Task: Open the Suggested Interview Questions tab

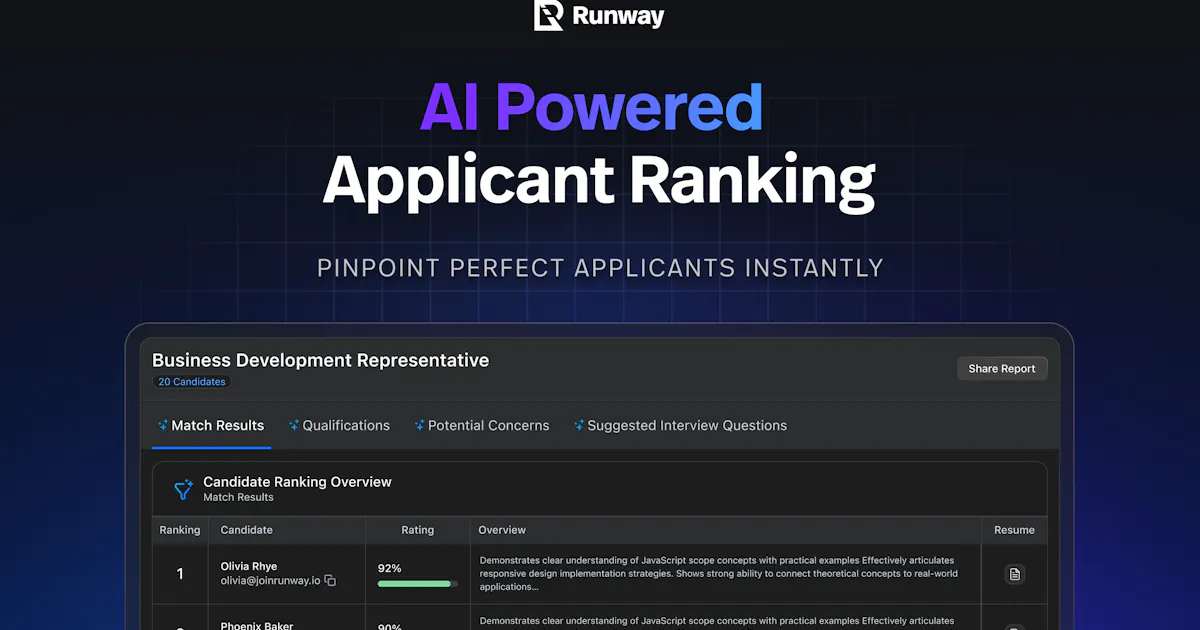Action: tap(680, 426)
